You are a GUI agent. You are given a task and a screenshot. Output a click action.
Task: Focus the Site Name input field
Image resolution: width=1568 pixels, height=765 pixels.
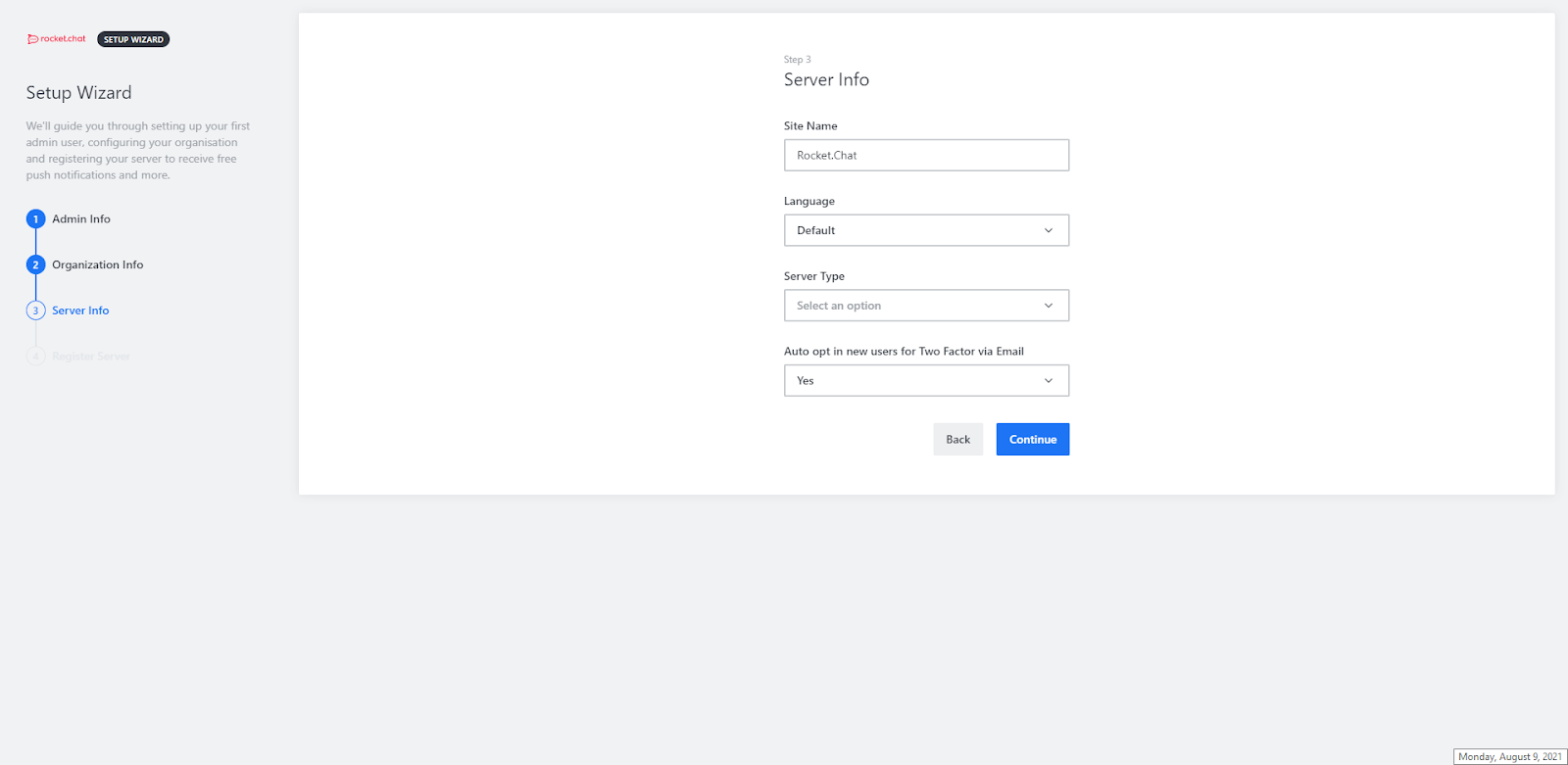926,155
